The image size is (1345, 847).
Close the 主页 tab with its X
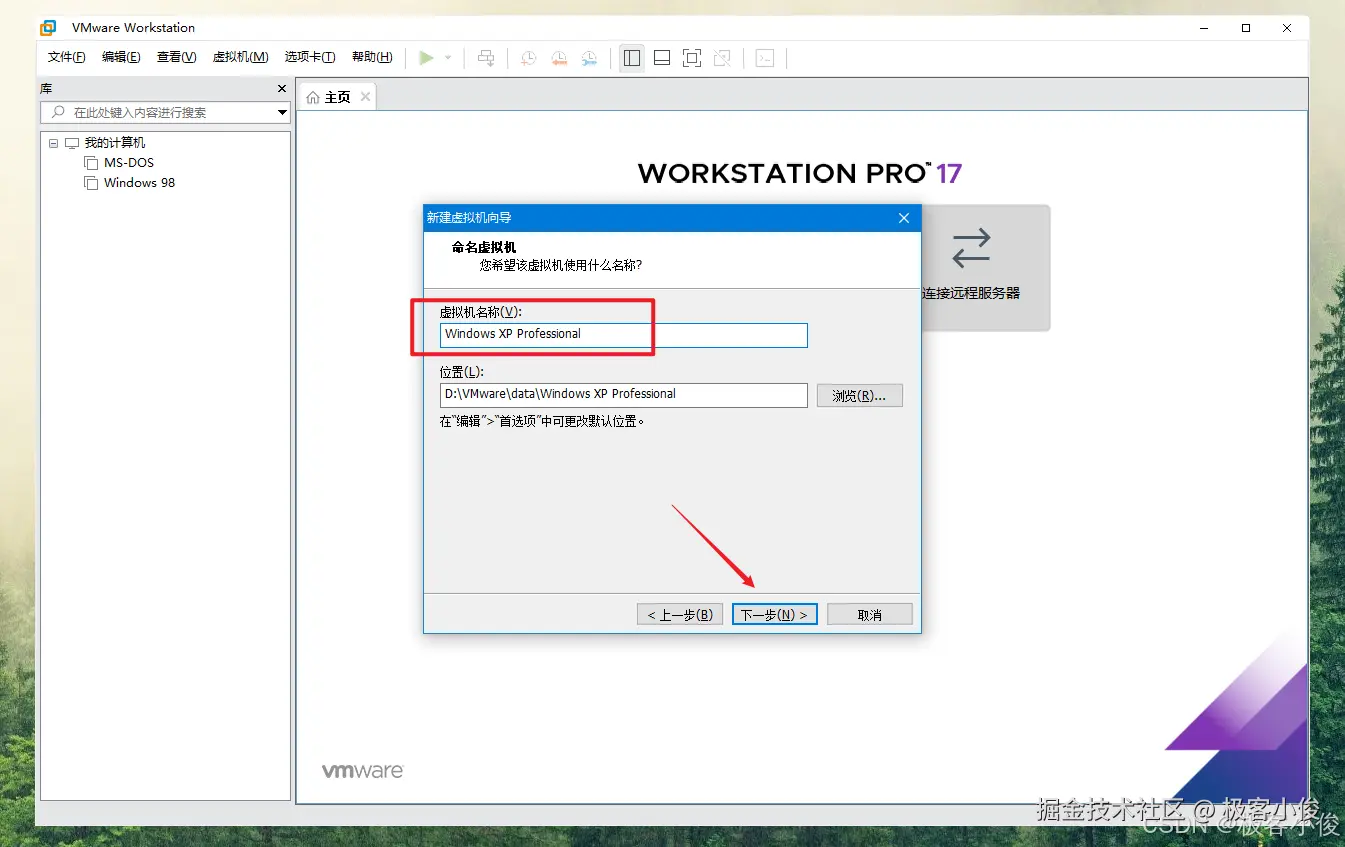click(365, 96)
